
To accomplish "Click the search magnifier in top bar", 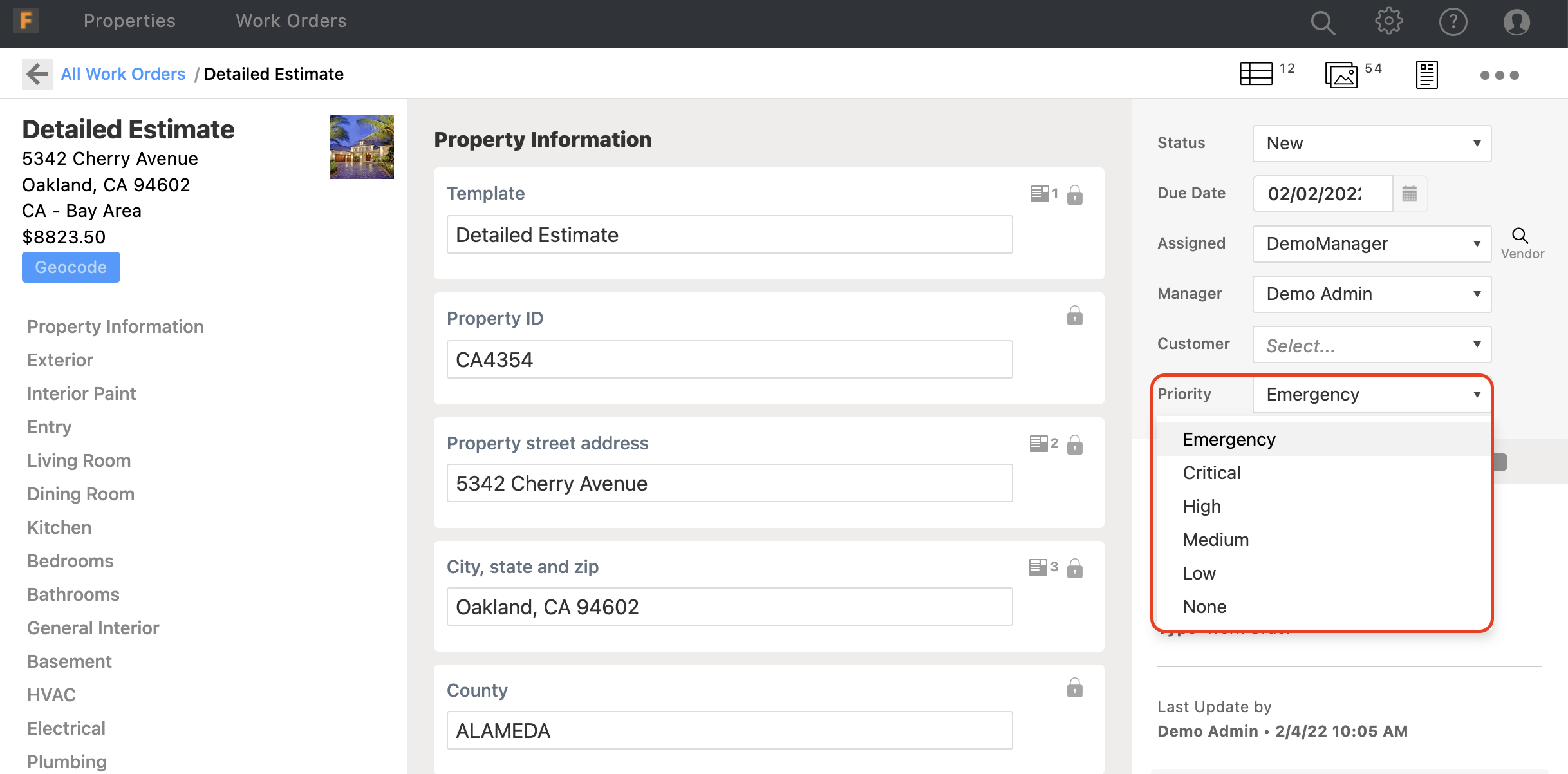I will (1322, 23).
